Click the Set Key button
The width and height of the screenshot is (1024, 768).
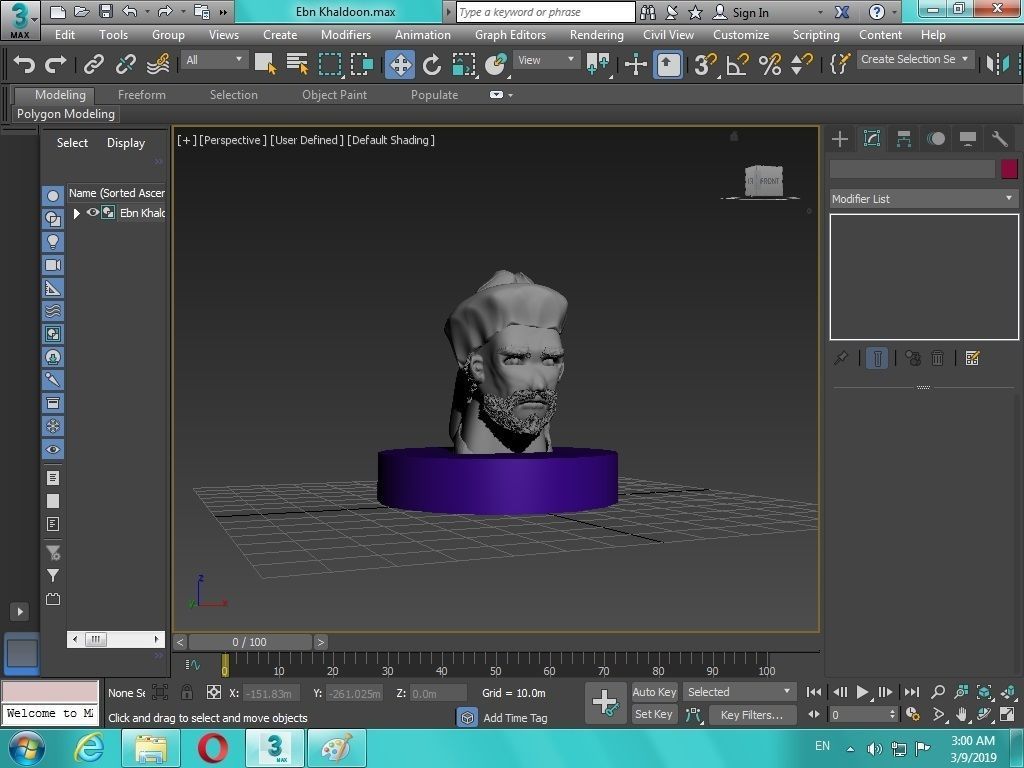coord(654,714)
